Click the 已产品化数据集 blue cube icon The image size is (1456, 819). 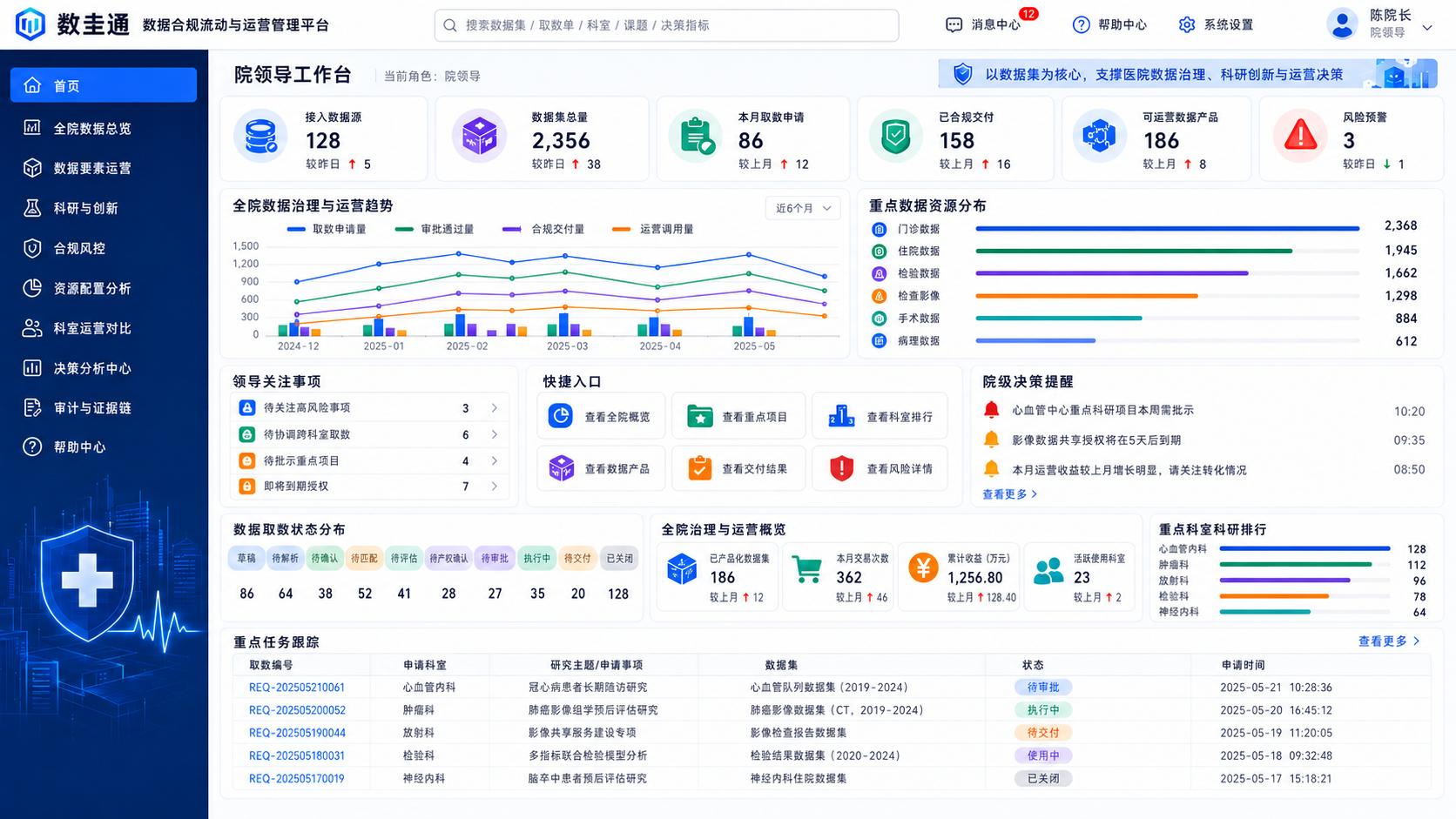tap(682, 569)
